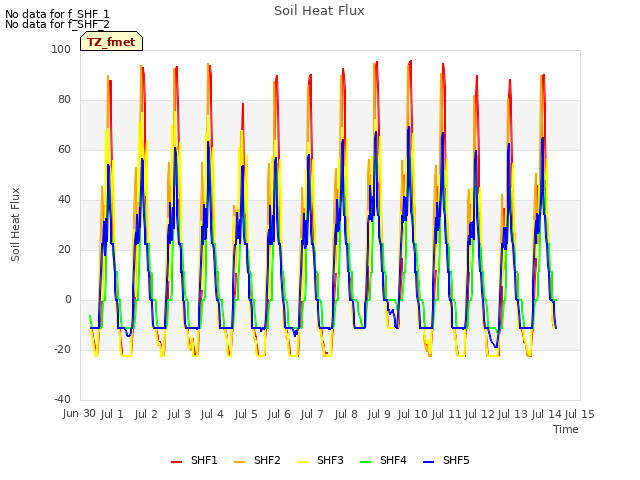Click the -40 y-axis tick label
The width and height of the screenshot is (640, 480).
click(x=62, y=399)
